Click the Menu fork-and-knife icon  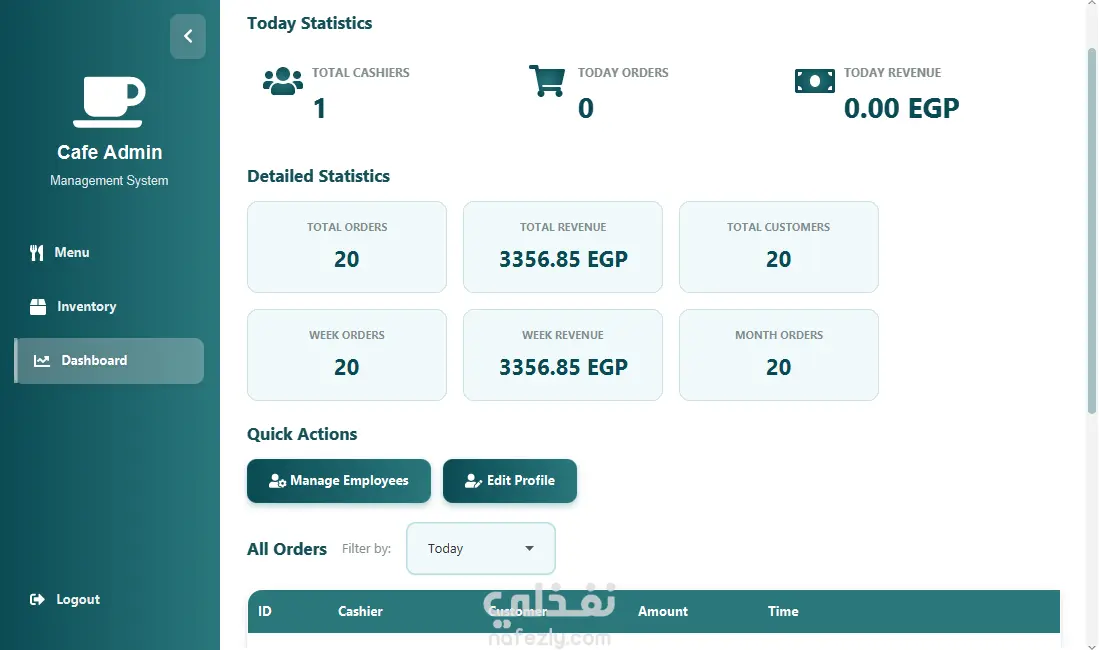point(37,252)
